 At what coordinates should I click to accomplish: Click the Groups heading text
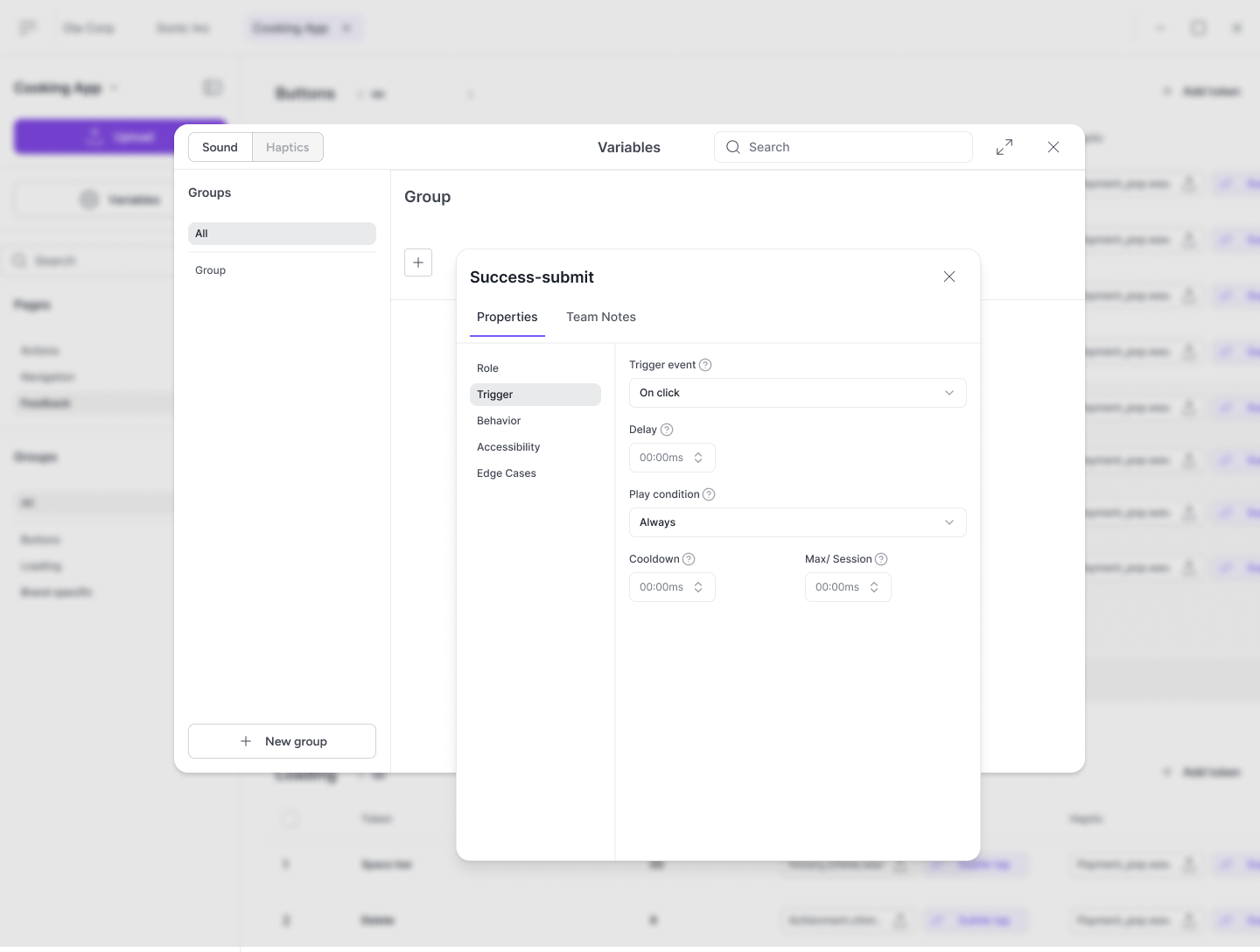(210, 192)
